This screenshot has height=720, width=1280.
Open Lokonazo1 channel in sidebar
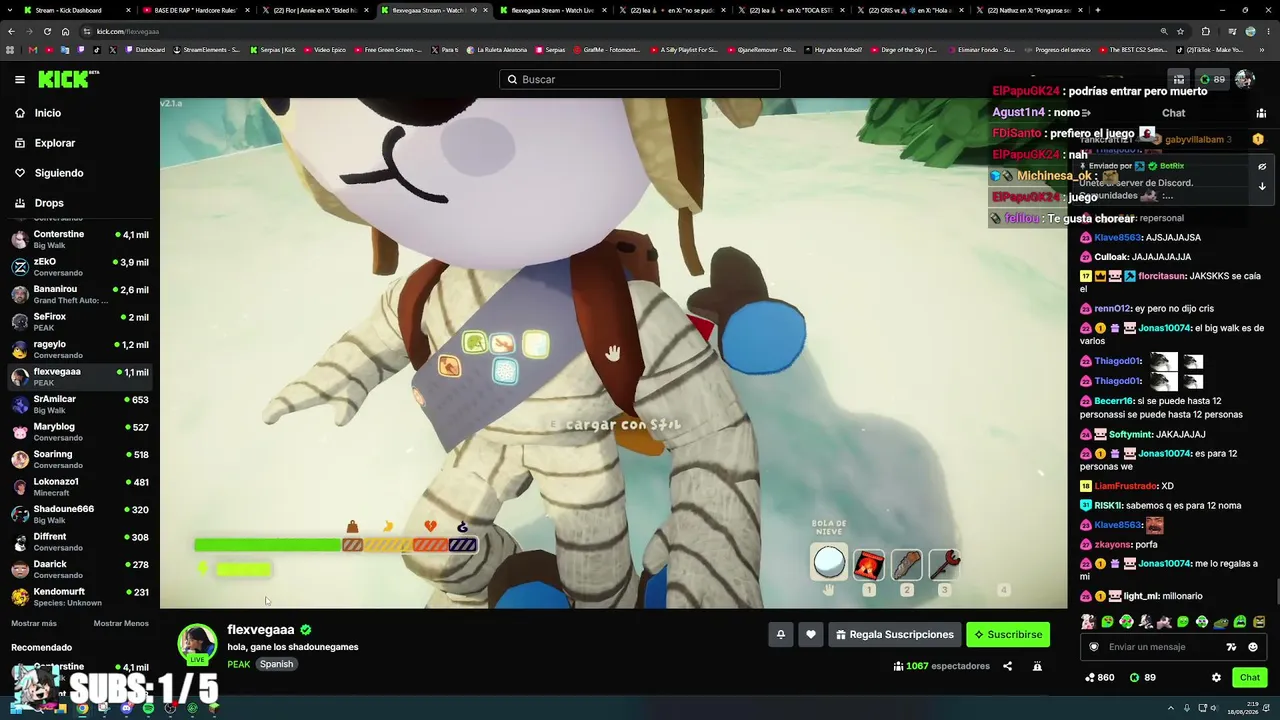(x=80, y=487)
